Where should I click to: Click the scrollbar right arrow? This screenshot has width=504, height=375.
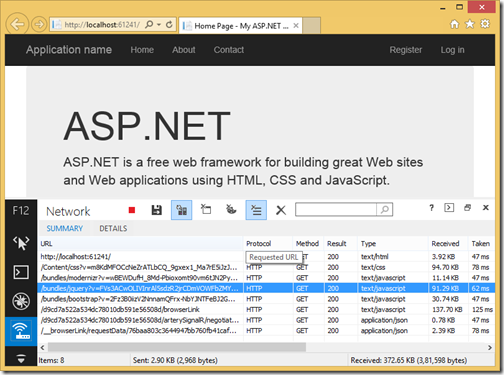tap(490, 347)
